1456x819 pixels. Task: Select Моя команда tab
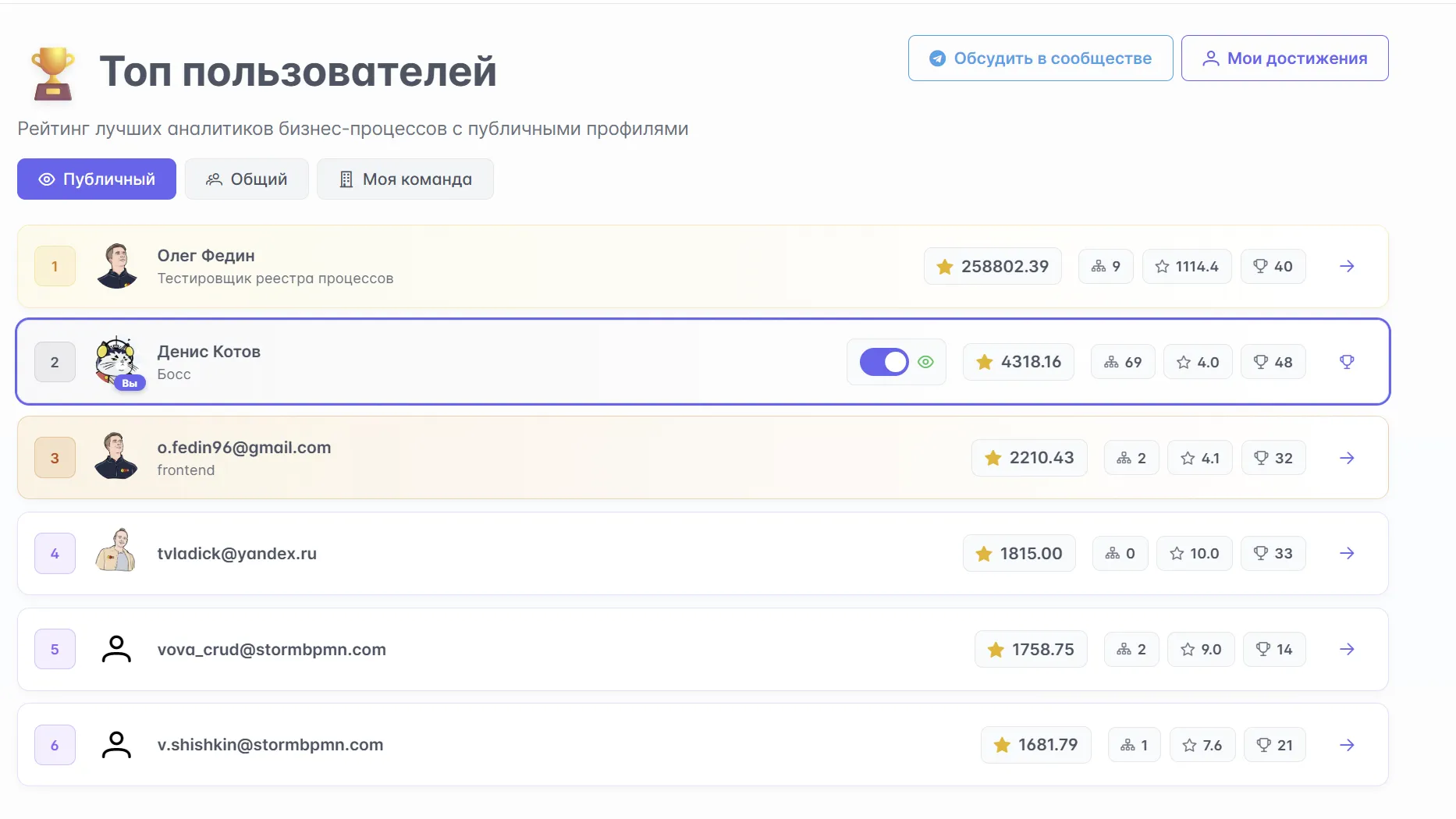tap(405, 179)
